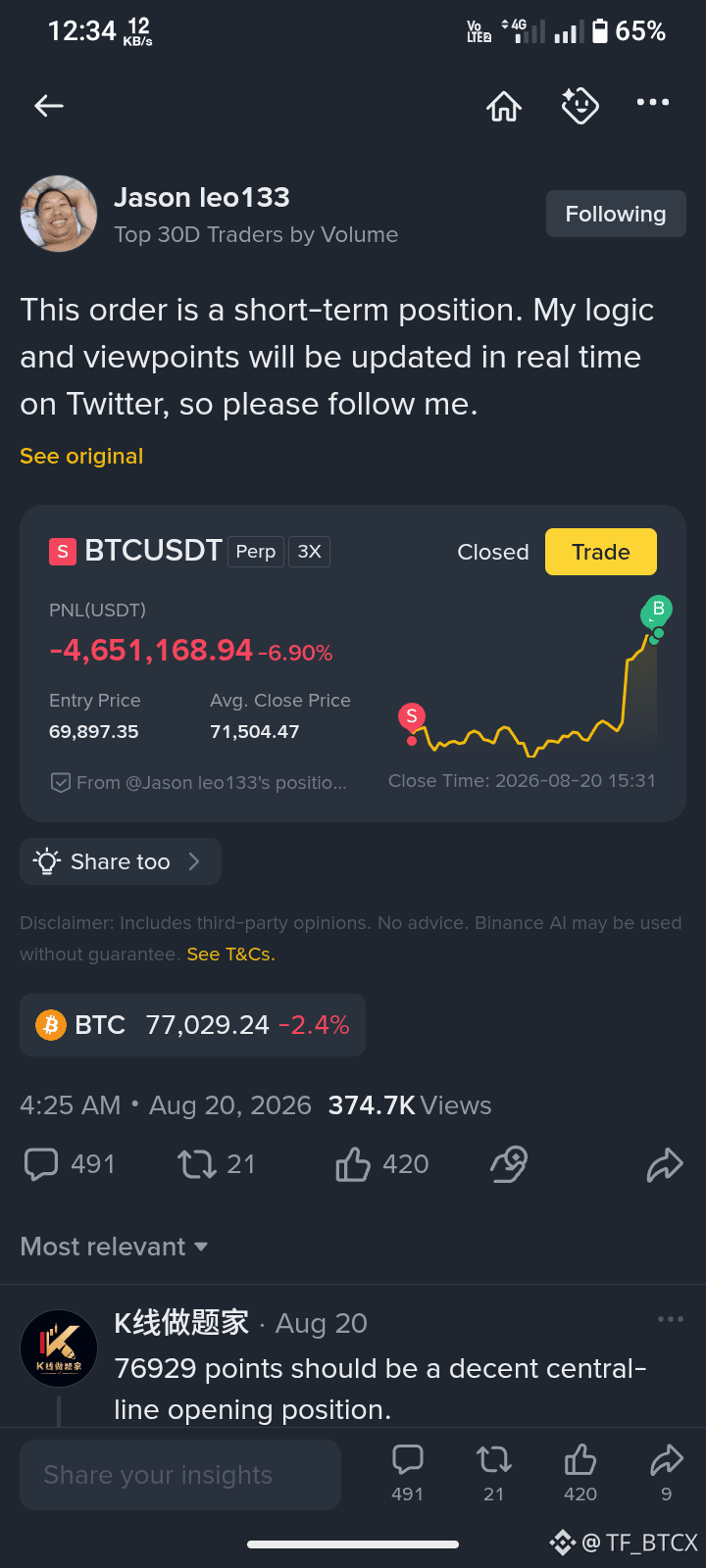Share post with arrow icon beside tip
Image resolution: width=706 pixels, height=1568 pixels.
(x=665, y=1164)
